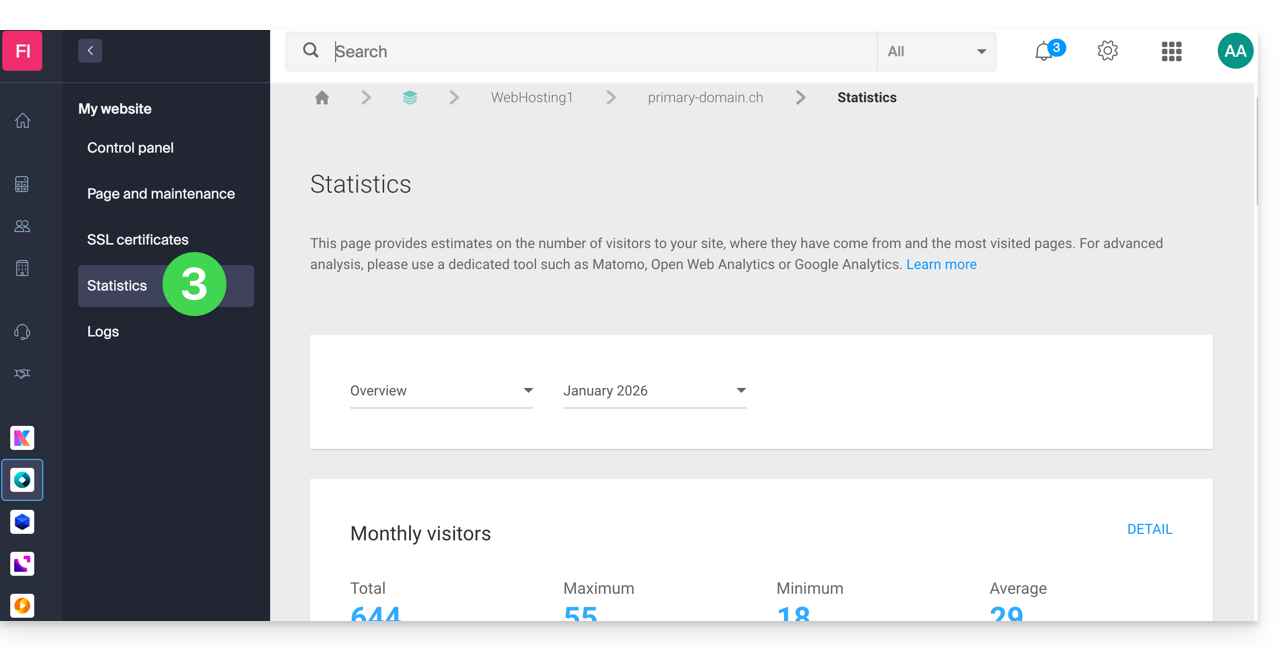The width and height of the screenshot is (1288, 651).
Task: Open the Overview dropdown
Action: coord(441,391)
